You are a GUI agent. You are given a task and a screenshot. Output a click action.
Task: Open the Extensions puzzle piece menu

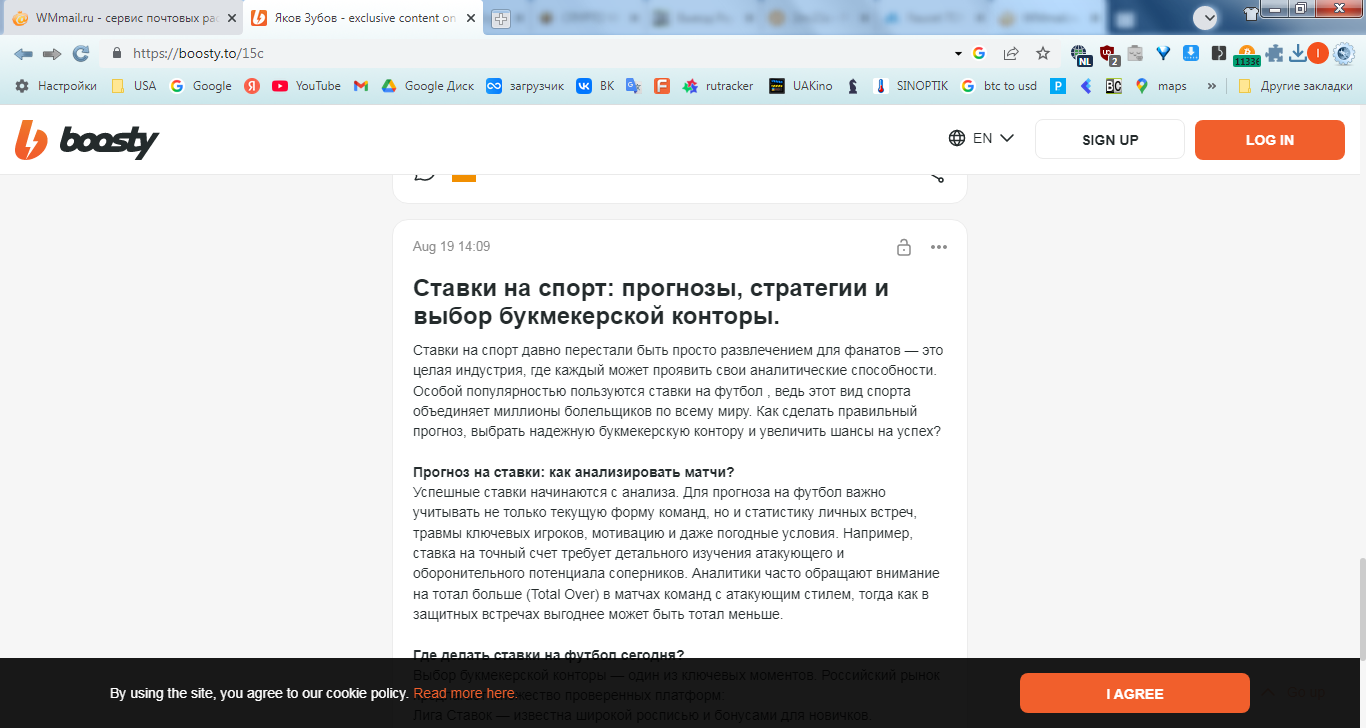[x=1275, y=53]
